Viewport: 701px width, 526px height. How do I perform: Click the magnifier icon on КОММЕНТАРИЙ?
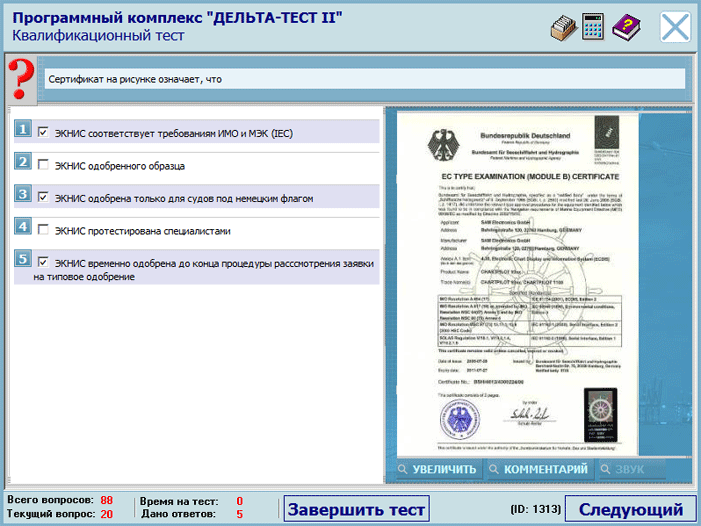tap(494, 469)
